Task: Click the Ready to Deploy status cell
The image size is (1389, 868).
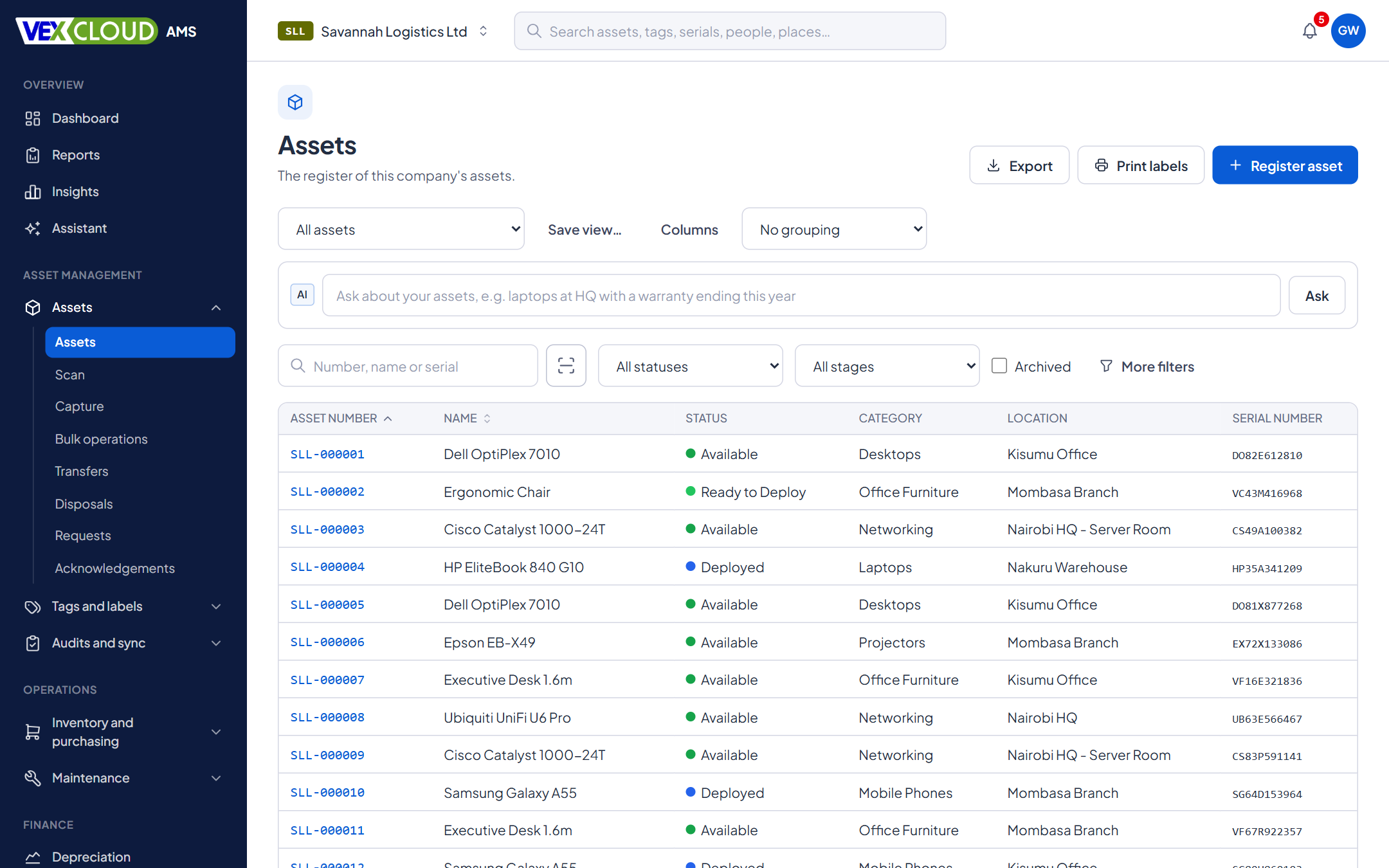Action: [x=746, y=492]
